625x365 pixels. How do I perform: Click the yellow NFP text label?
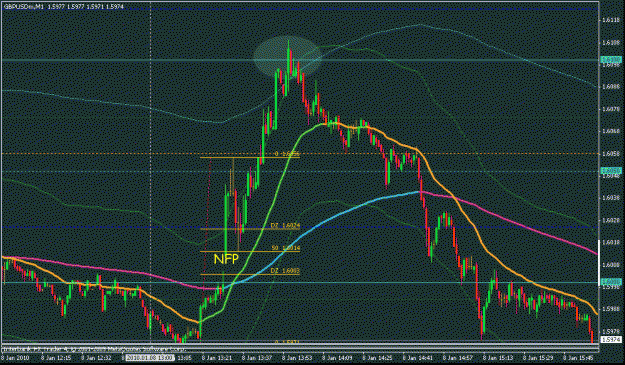point(226,259)
